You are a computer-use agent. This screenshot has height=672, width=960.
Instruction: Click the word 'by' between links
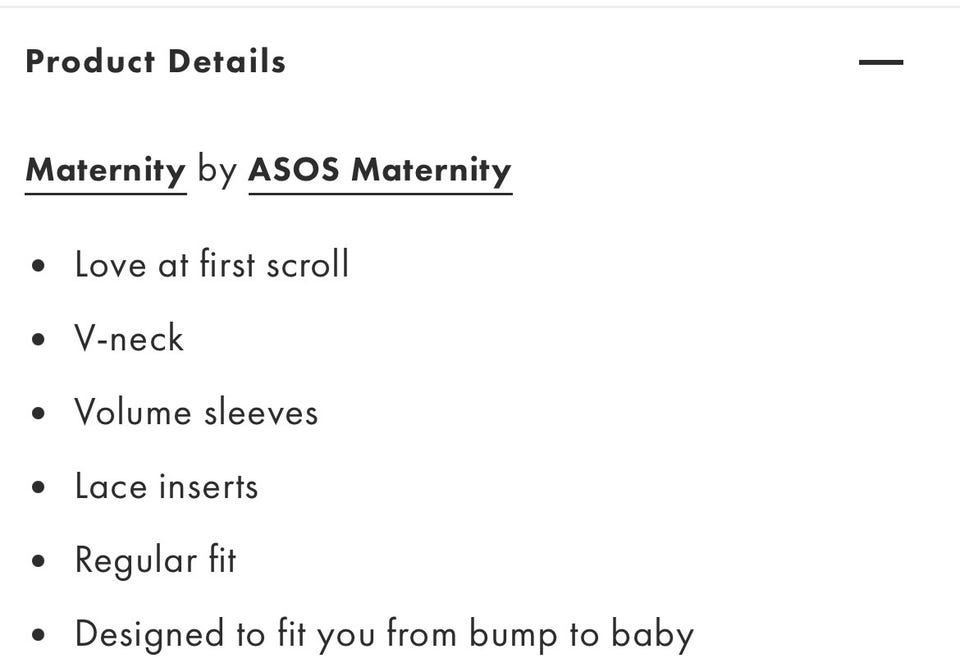217,170
